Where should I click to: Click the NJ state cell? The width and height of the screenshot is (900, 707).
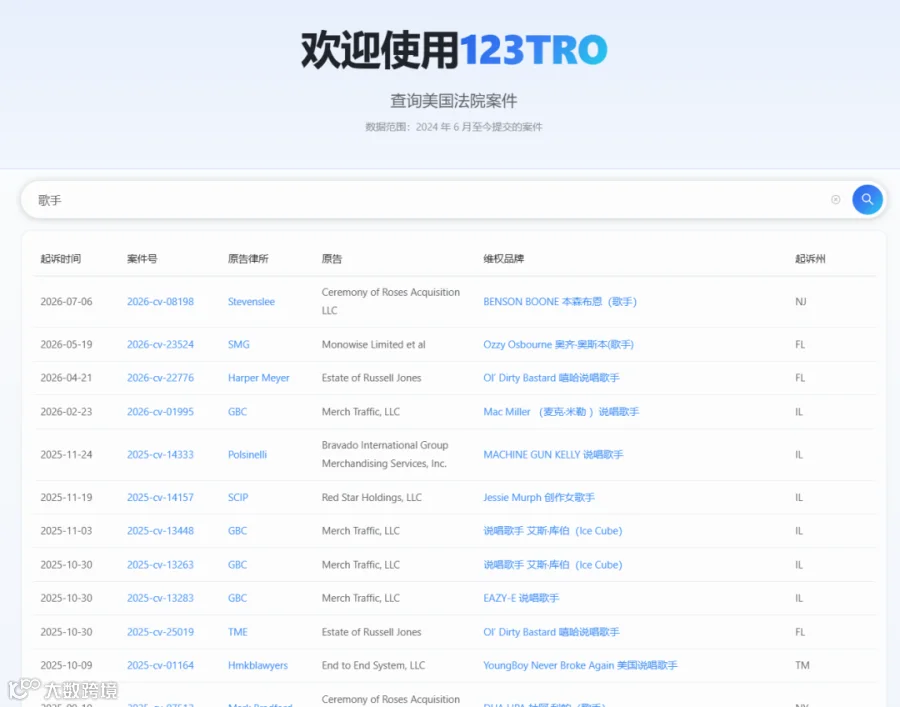[x=801, y=302]
